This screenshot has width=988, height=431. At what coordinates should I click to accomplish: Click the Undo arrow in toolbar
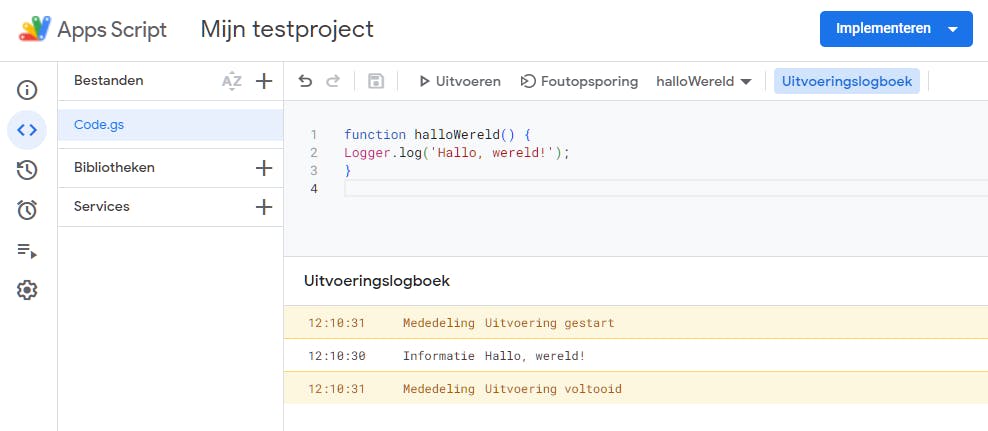(x=306, y=81)
